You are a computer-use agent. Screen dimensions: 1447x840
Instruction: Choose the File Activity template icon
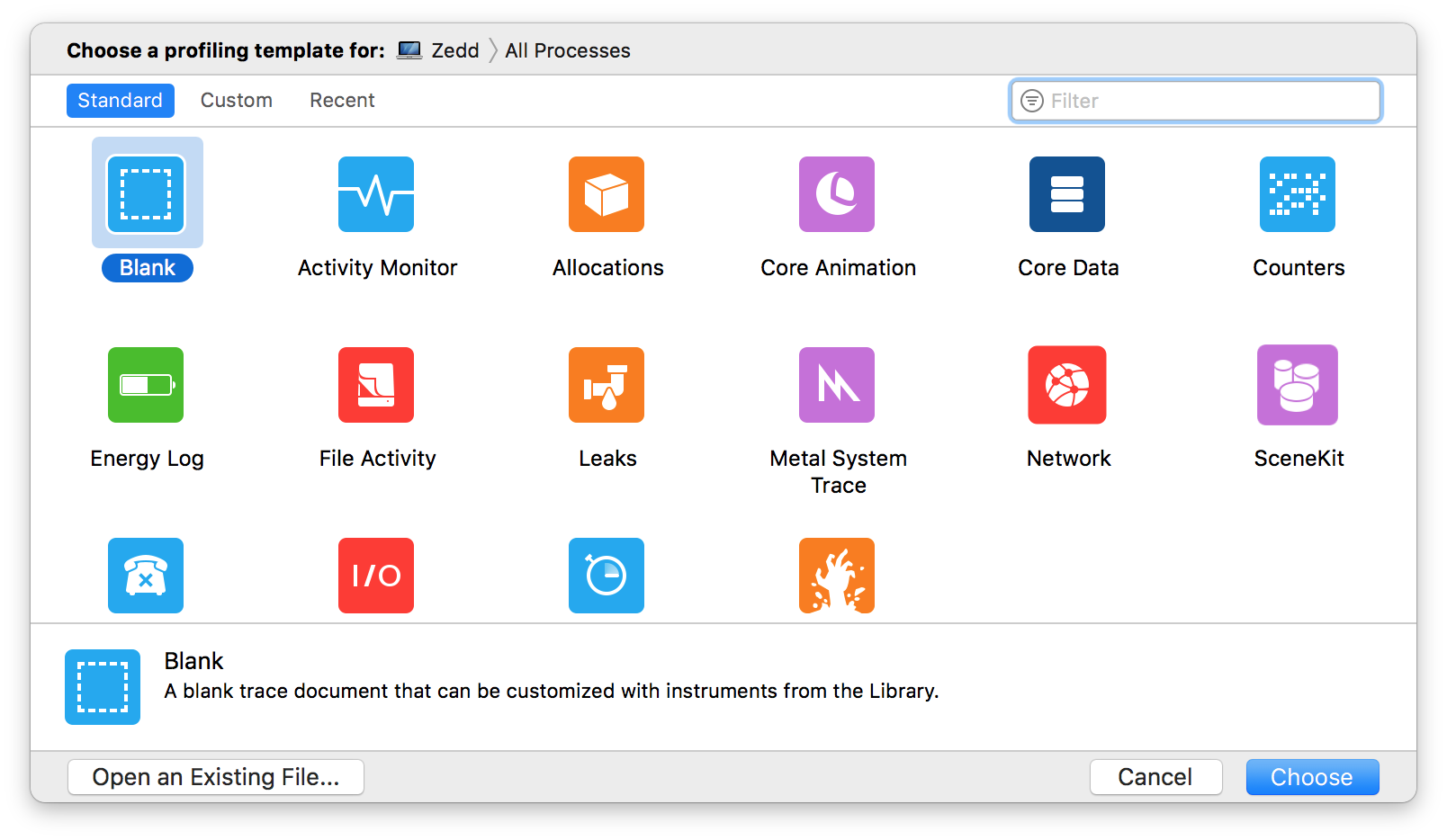click(376, 385)
